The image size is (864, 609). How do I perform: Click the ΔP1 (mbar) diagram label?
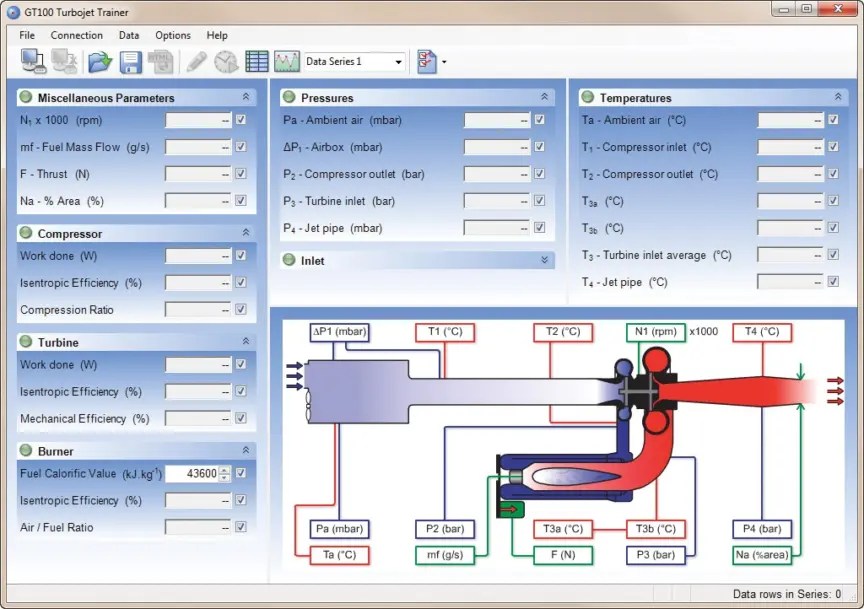339,332
